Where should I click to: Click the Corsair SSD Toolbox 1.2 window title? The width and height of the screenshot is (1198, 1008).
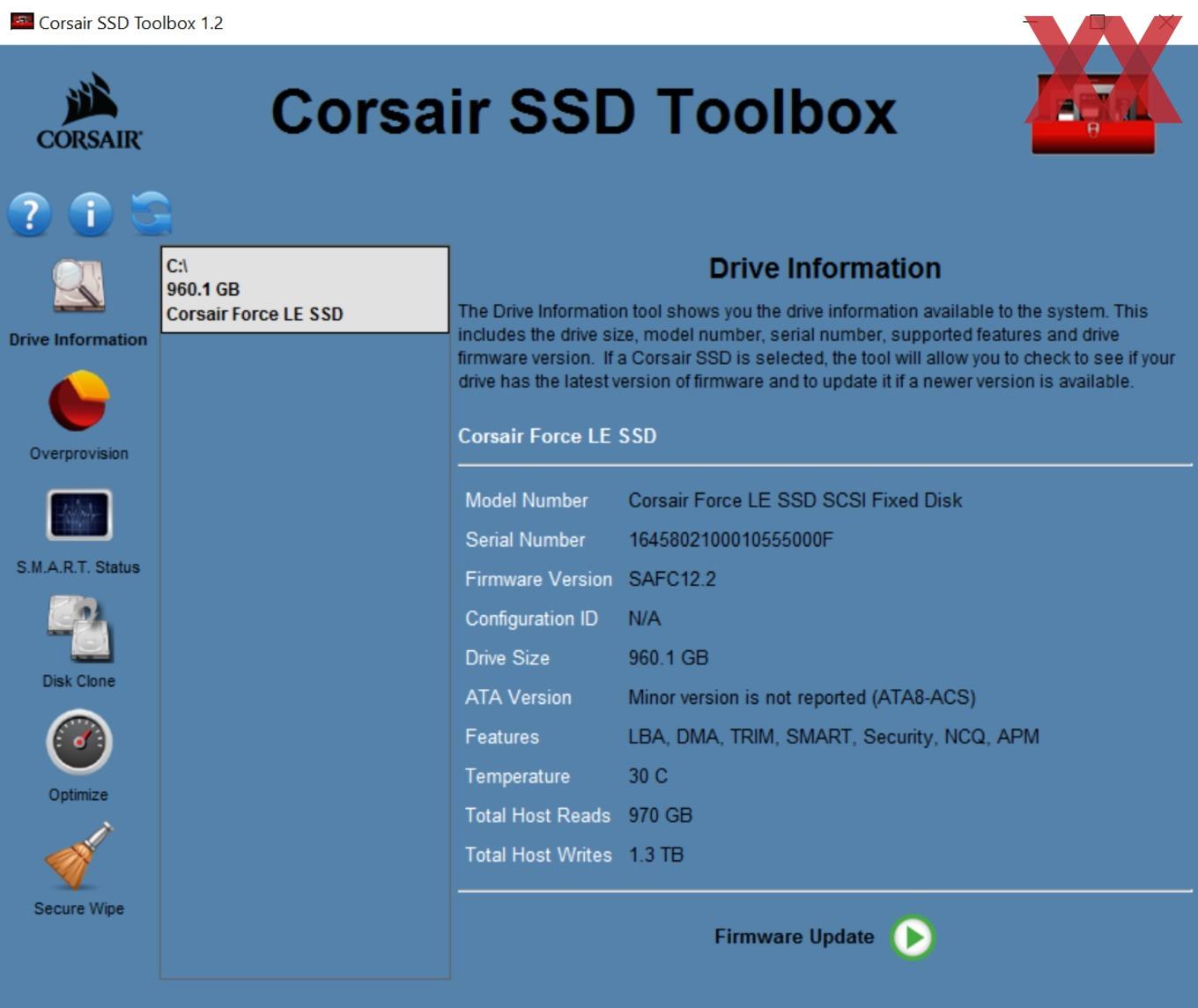click(130, 23)
